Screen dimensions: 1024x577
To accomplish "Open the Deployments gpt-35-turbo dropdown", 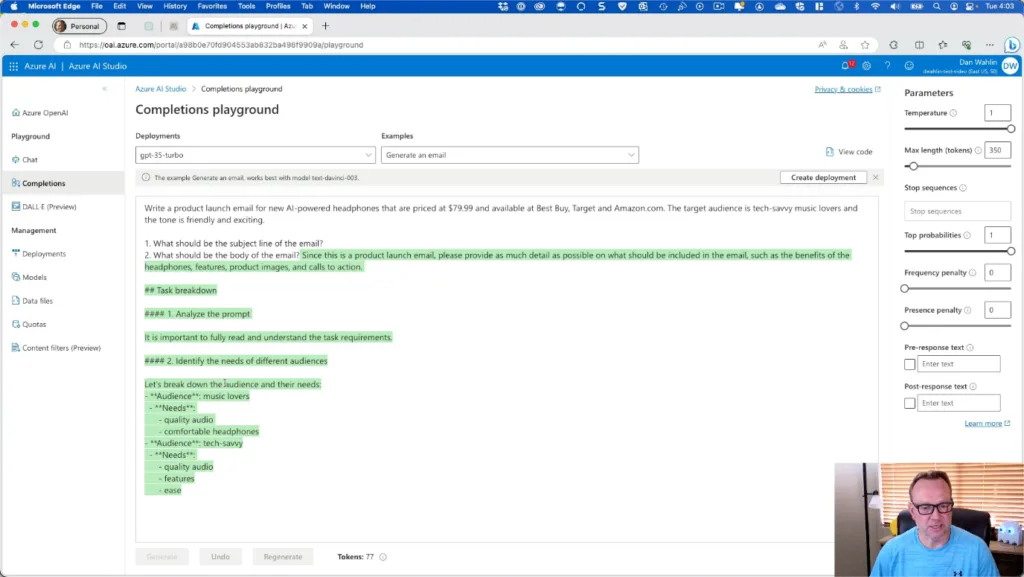I will click(x=255, y=155).
